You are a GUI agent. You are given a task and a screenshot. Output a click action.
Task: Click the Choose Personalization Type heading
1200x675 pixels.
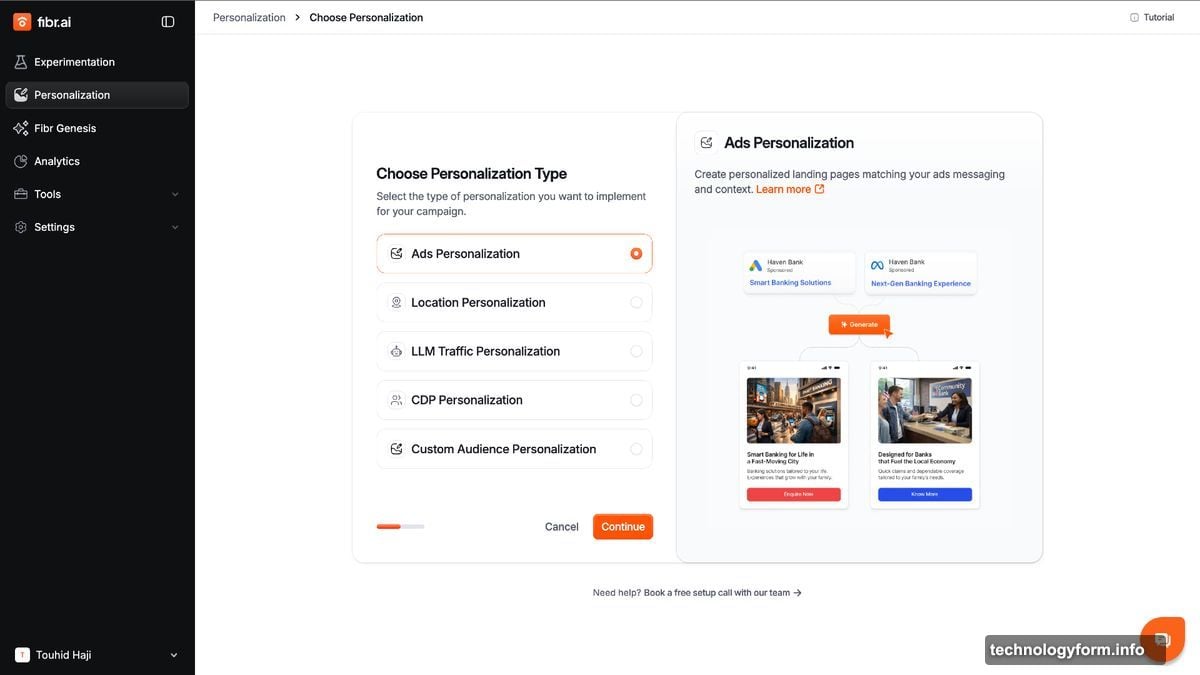[471, 174]
